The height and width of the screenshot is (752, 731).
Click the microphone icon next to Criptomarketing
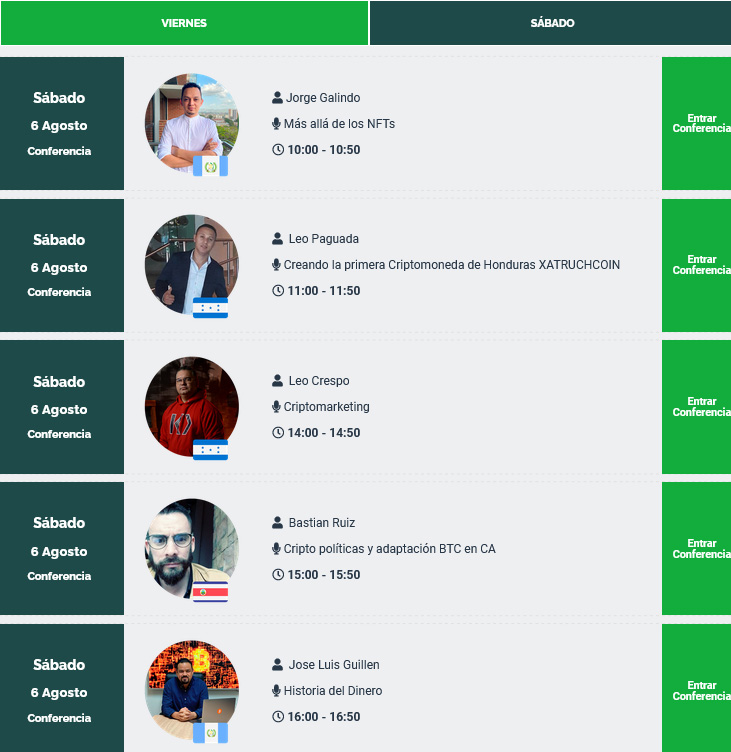pos(276,407)
